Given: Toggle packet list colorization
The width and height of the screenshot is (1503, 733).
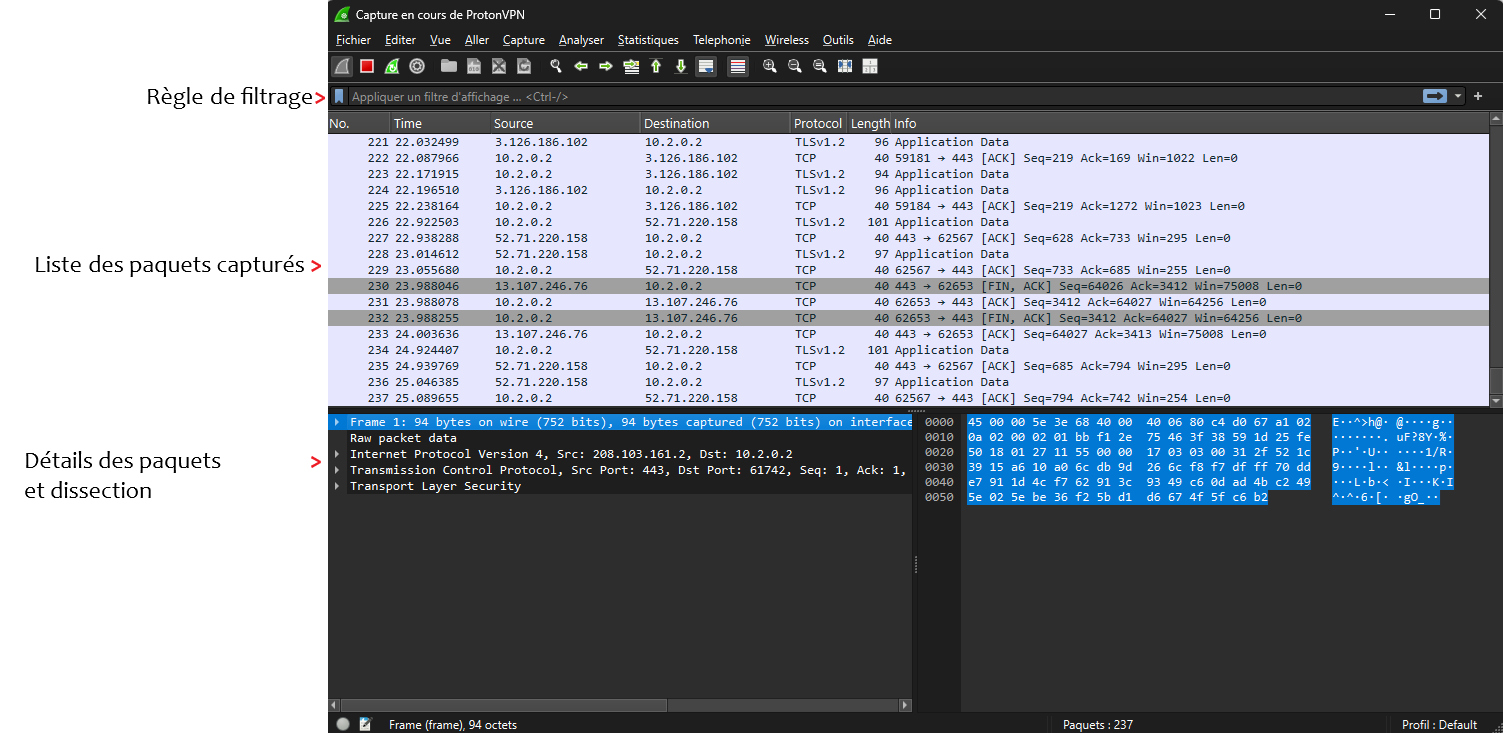Looking at the screenshot, I should 738,66.
